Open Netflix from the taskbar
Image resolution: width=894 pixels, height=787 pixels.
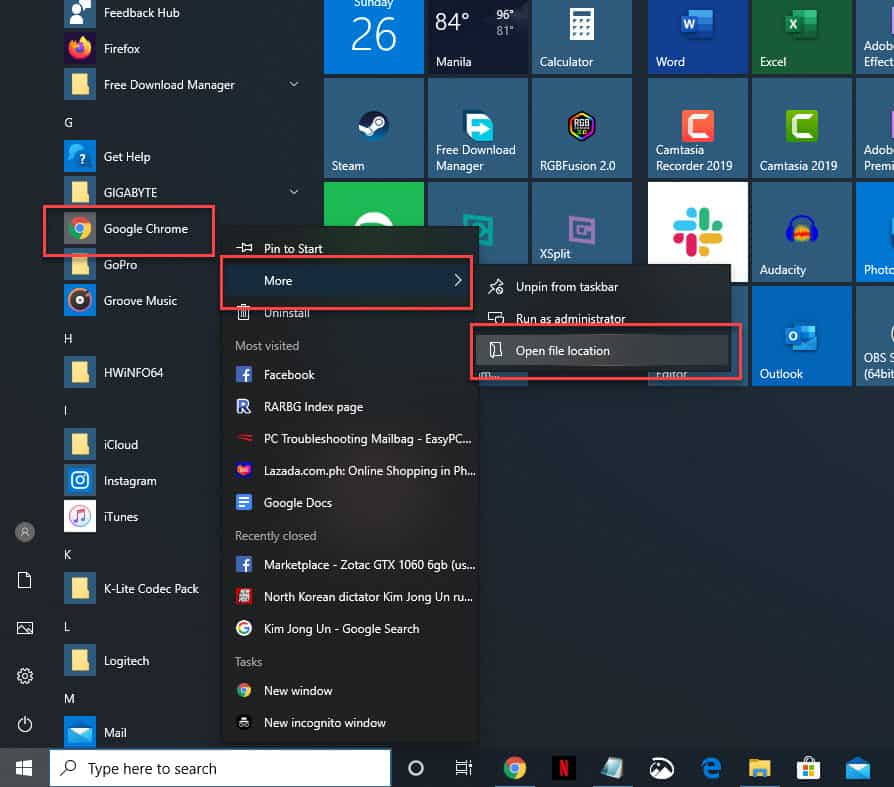[563, 768]
